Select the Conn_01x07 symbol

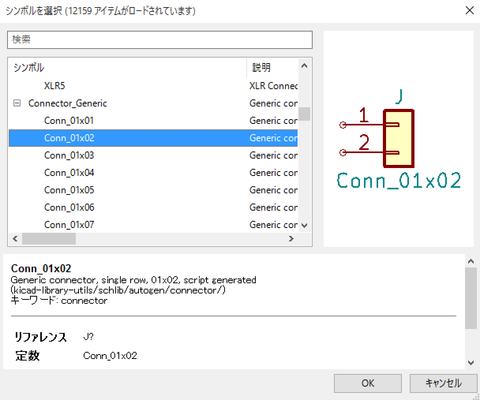tap(153, 225)
